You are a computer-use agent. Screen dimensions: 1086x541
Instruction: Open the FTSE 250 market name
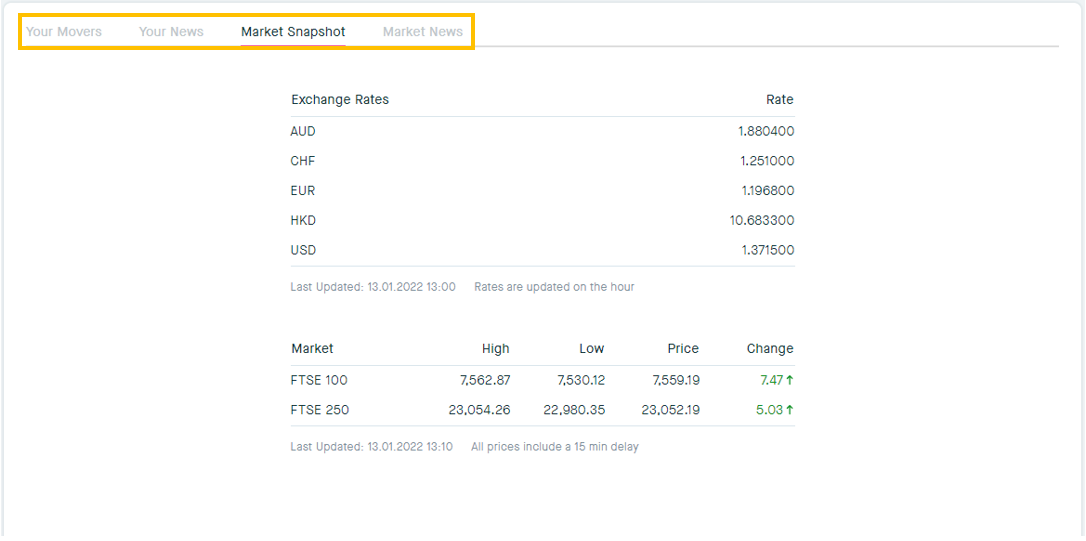[x=320, y=410]
